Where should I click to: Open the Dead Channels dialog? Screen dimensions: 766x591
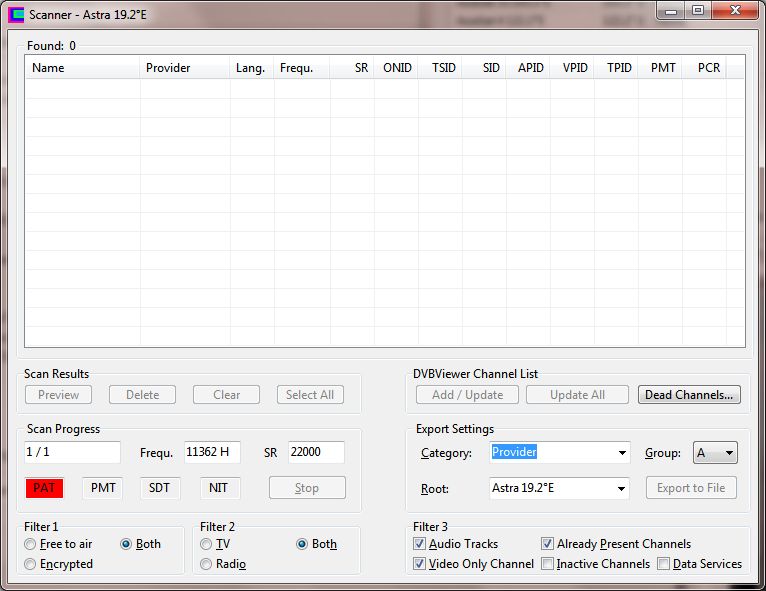coord(689,395)
